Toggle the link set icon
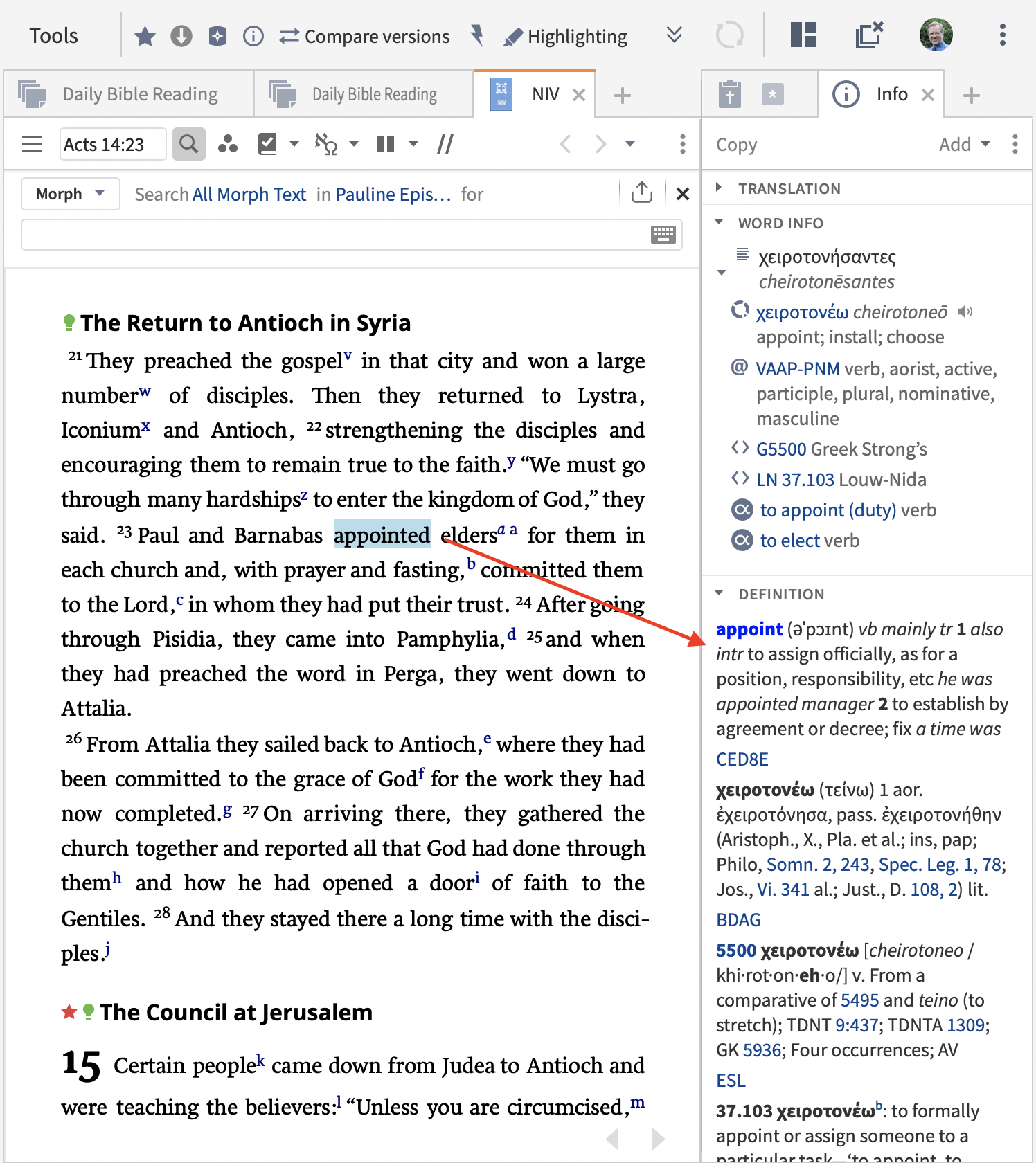The image size is (1036, 1163). (x=326, y=144)
